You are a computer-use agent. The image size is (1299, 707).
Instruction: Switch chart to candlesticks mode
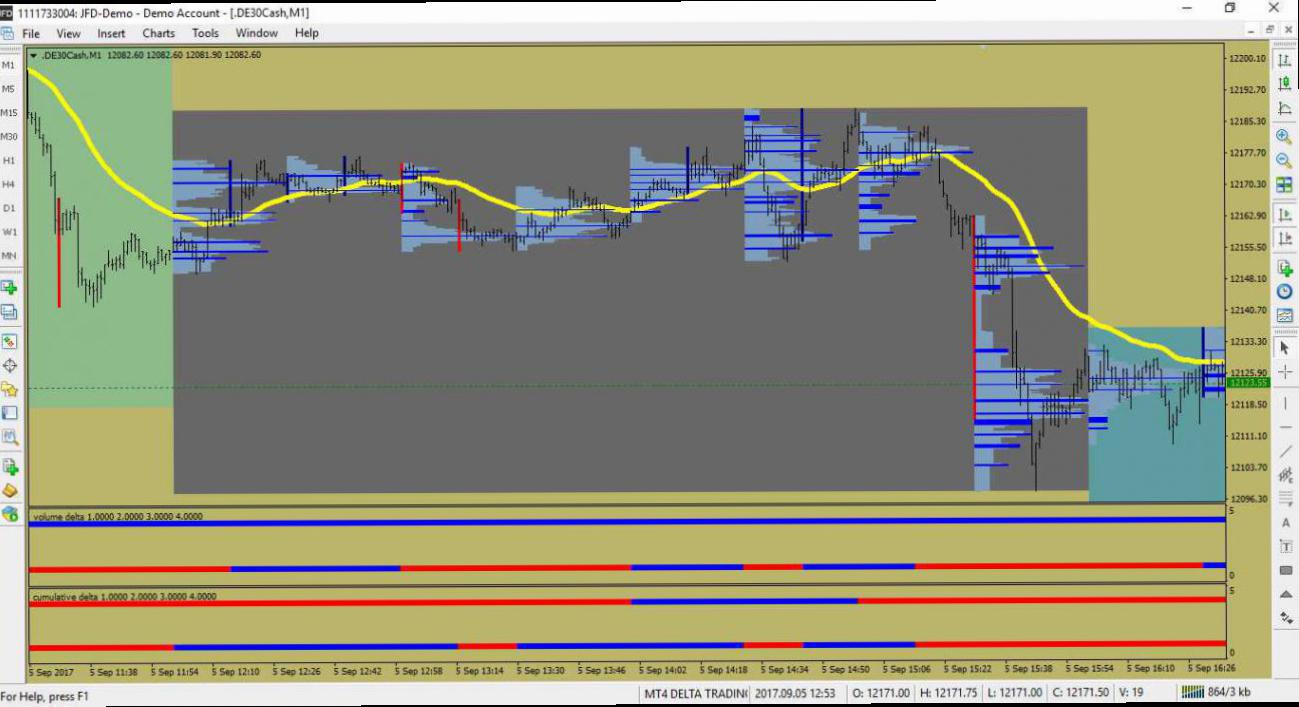[1285, 84]
